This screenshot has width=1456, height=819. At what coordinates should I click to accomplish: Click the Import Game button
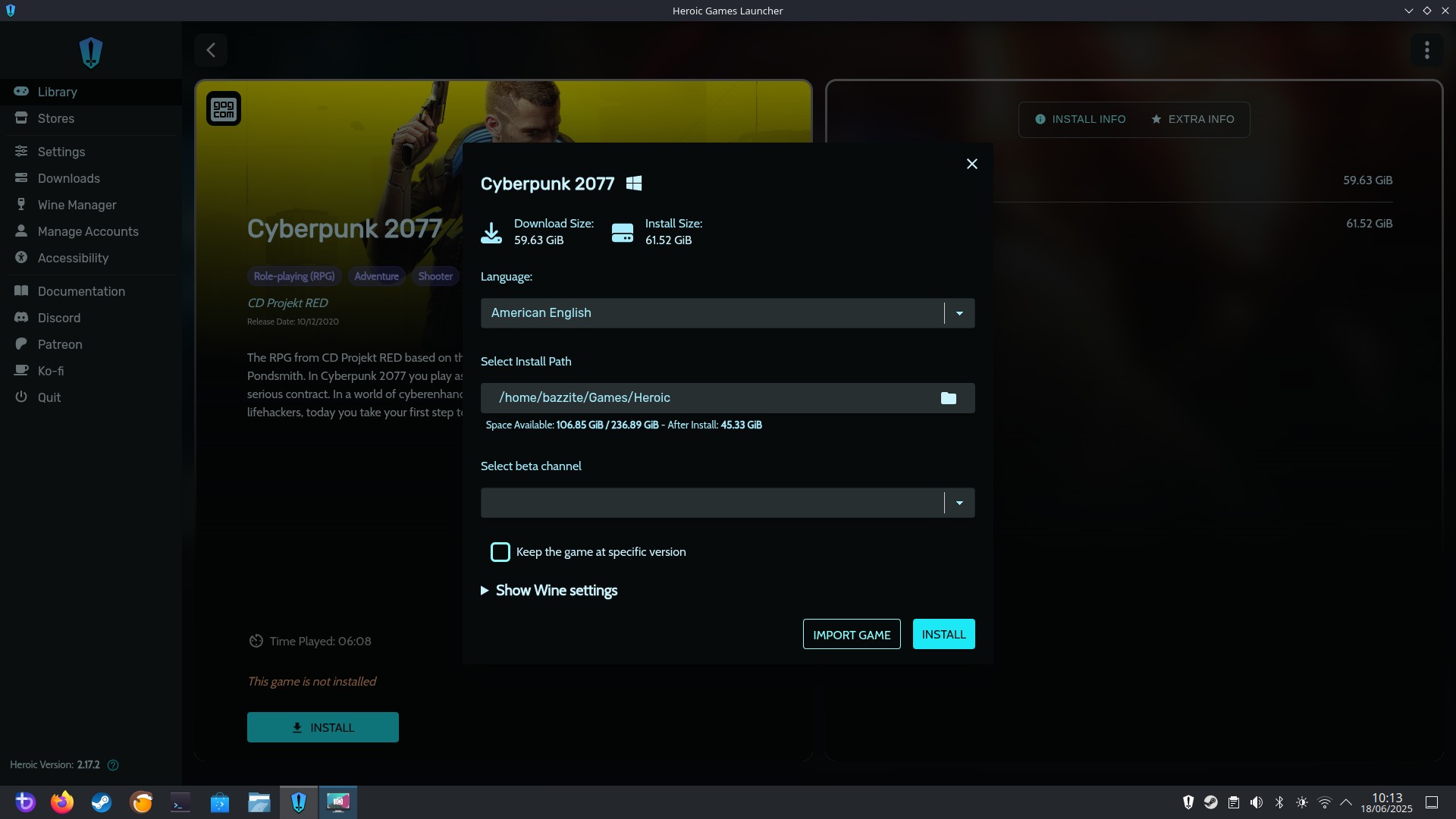coord(852,635)
